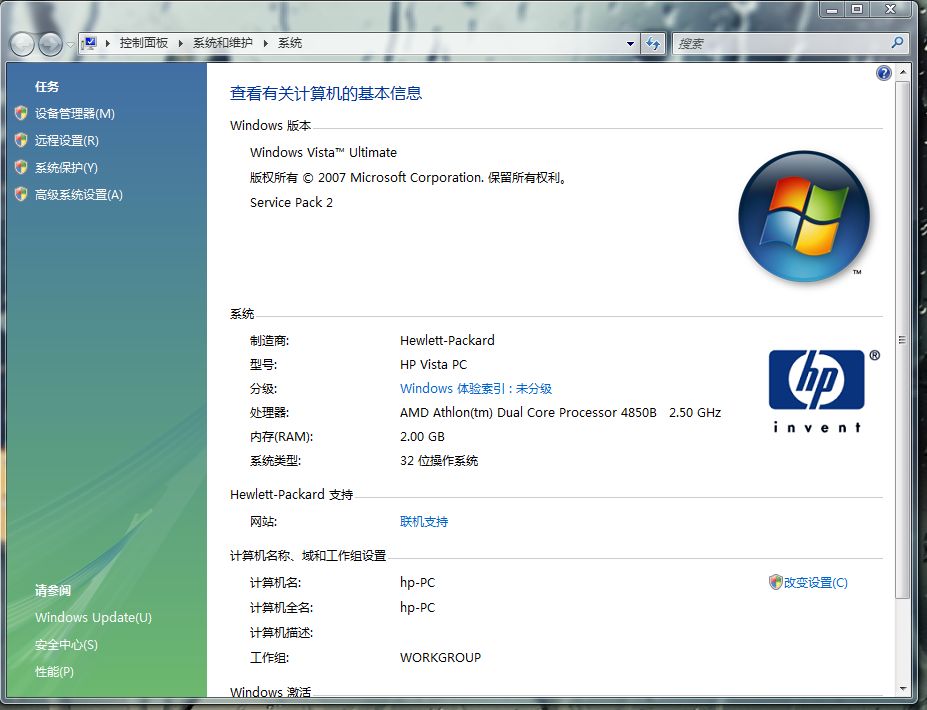Open 高级系统设置(A) task link
The width and height of the screenshot is (927, 710).
pyautogui.click(x=79, y=195)
